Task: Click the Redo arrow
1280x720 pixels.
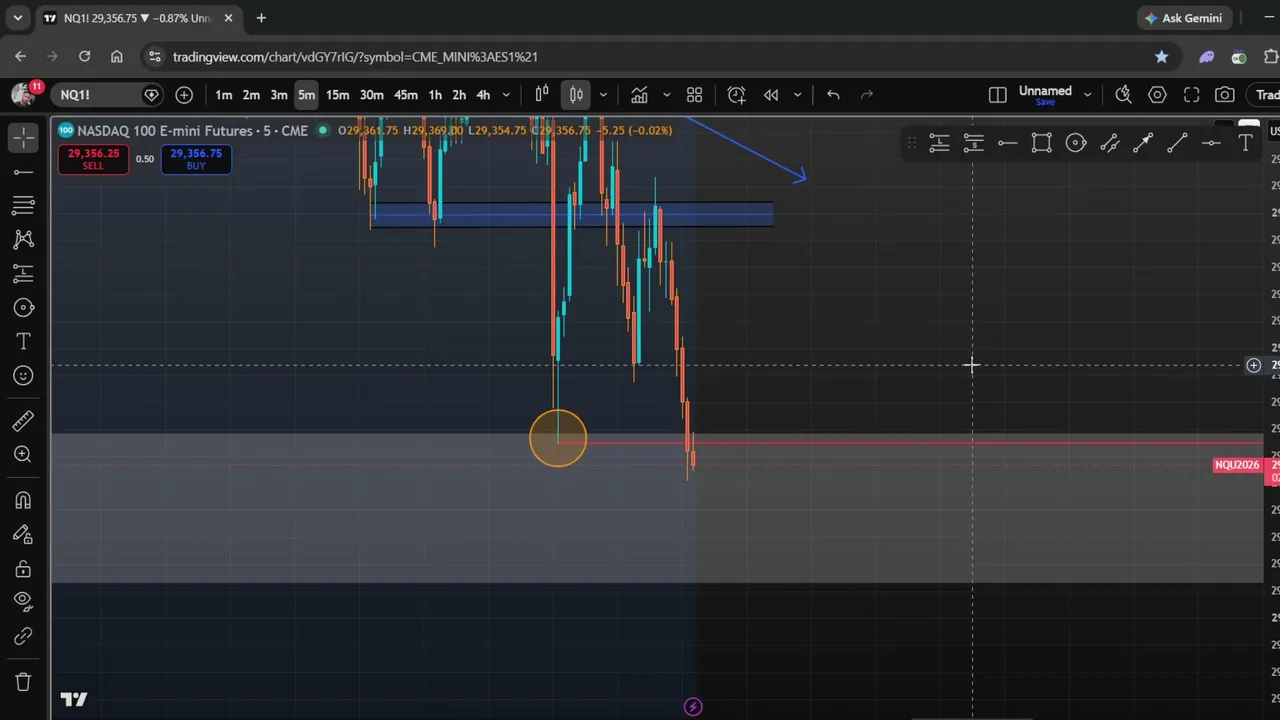Action: (867, 95)
